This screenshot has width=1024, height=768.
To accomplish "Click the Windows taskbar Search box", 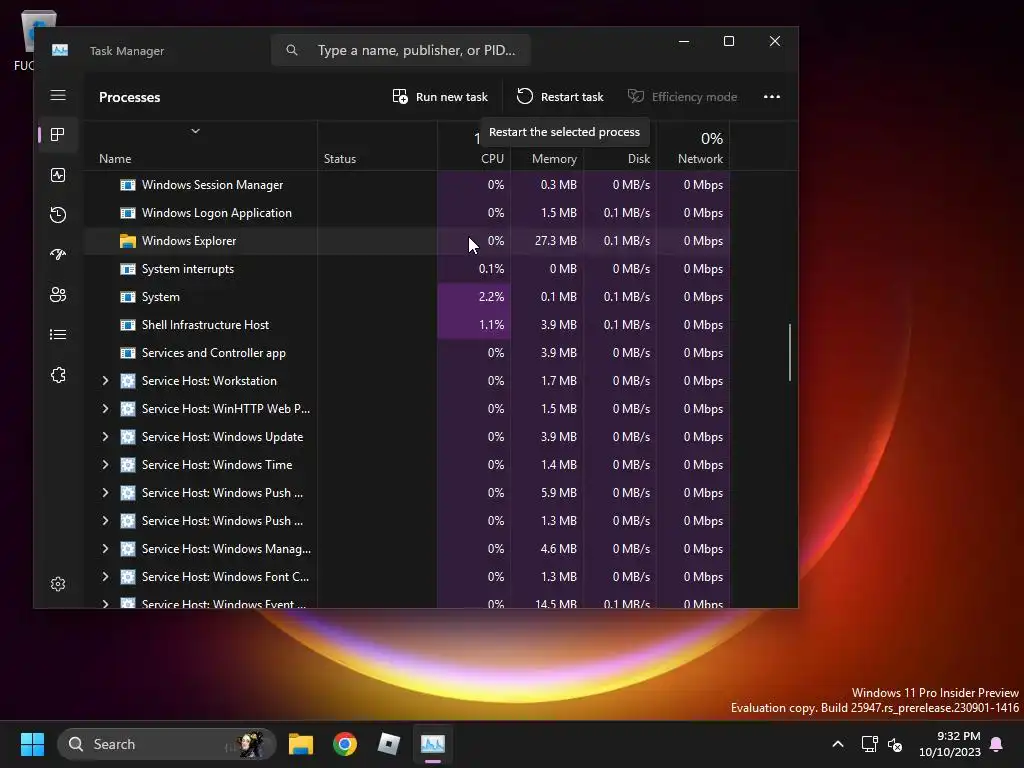I will (167, 744).
